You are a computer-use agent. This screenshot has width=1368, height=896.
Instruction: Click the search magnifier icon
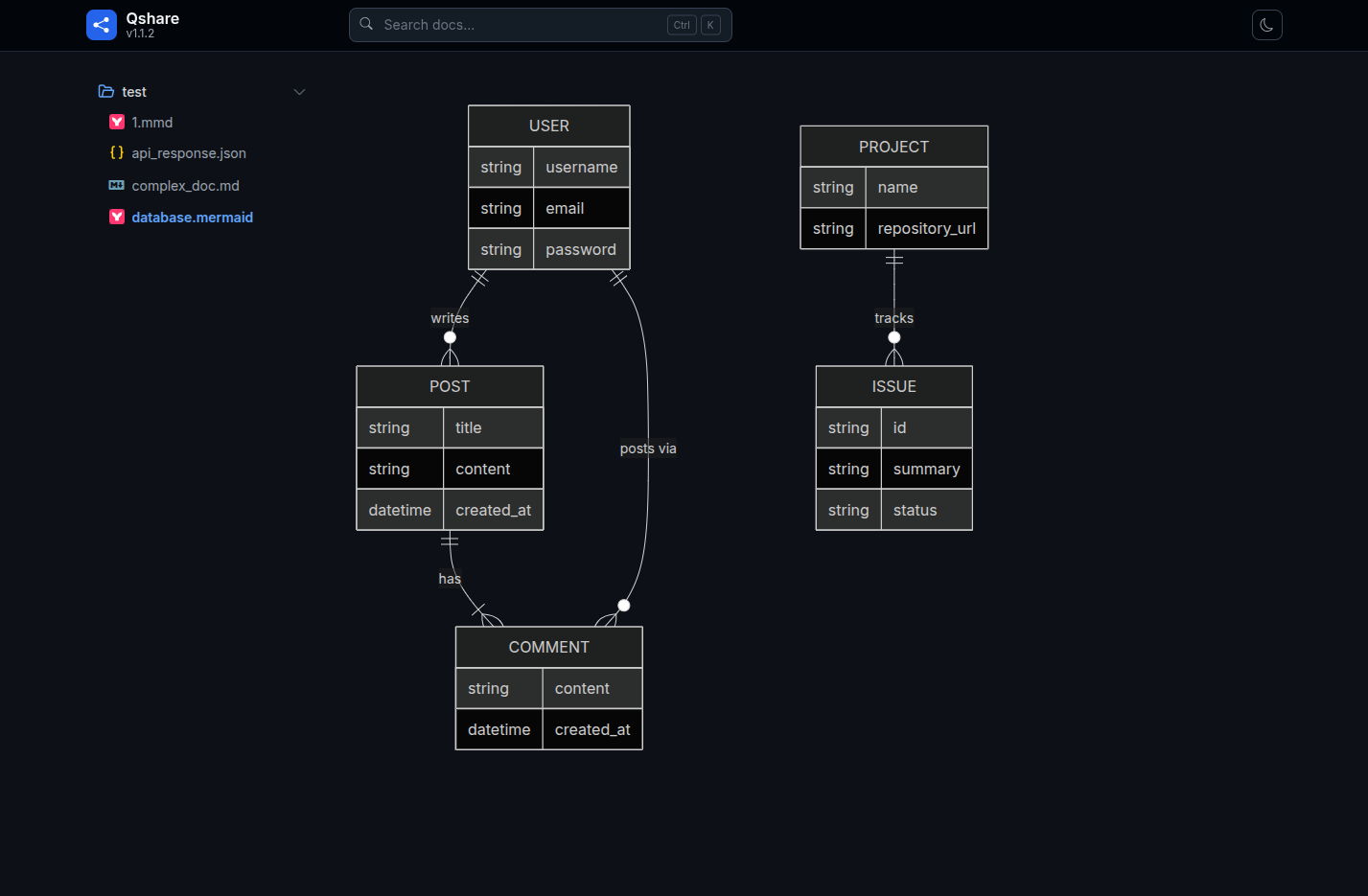coord(366,24)
